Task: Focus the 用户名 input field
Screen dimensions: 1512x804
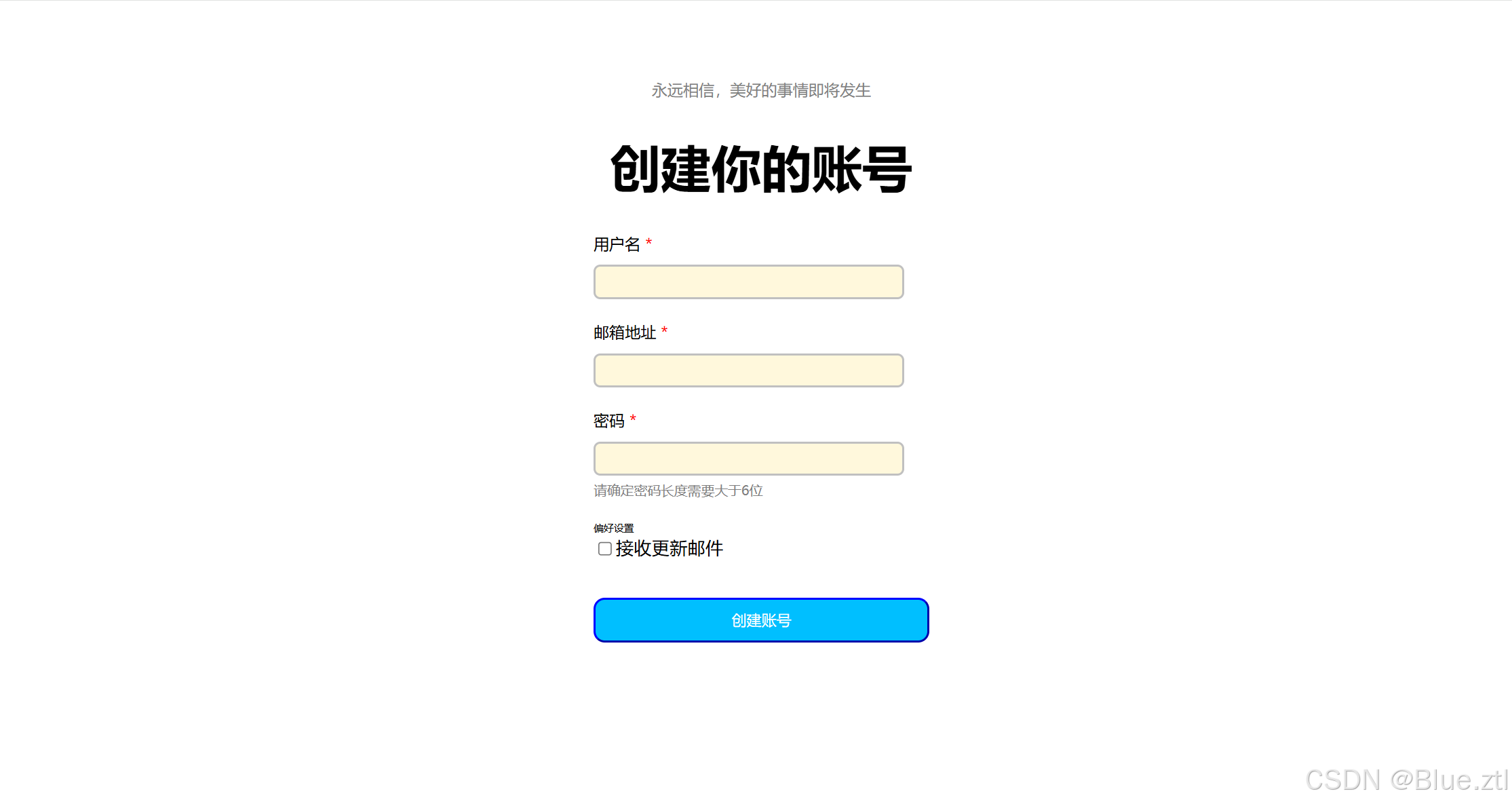Action: 748,282
